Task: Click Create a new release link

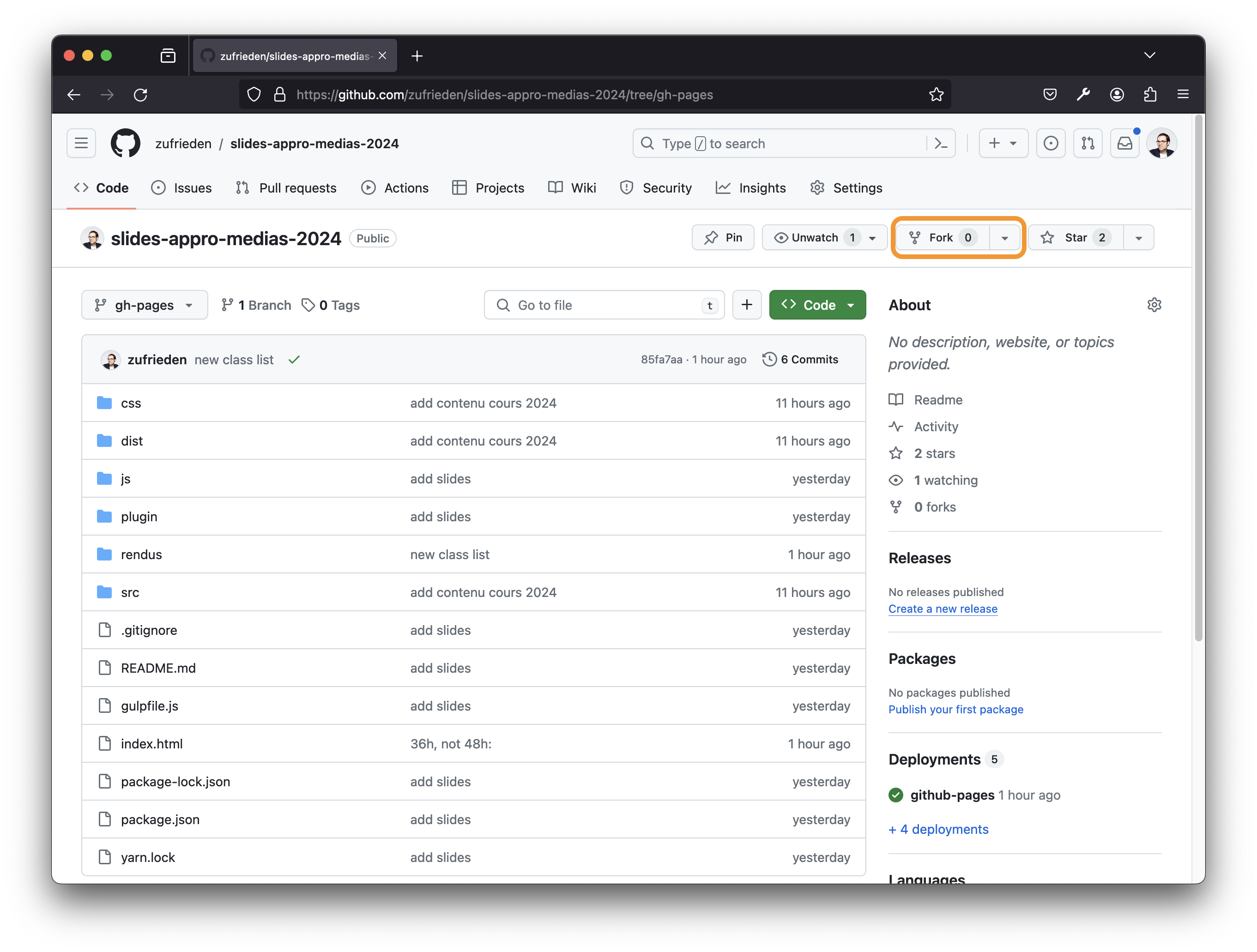Action: pos(942,609)
